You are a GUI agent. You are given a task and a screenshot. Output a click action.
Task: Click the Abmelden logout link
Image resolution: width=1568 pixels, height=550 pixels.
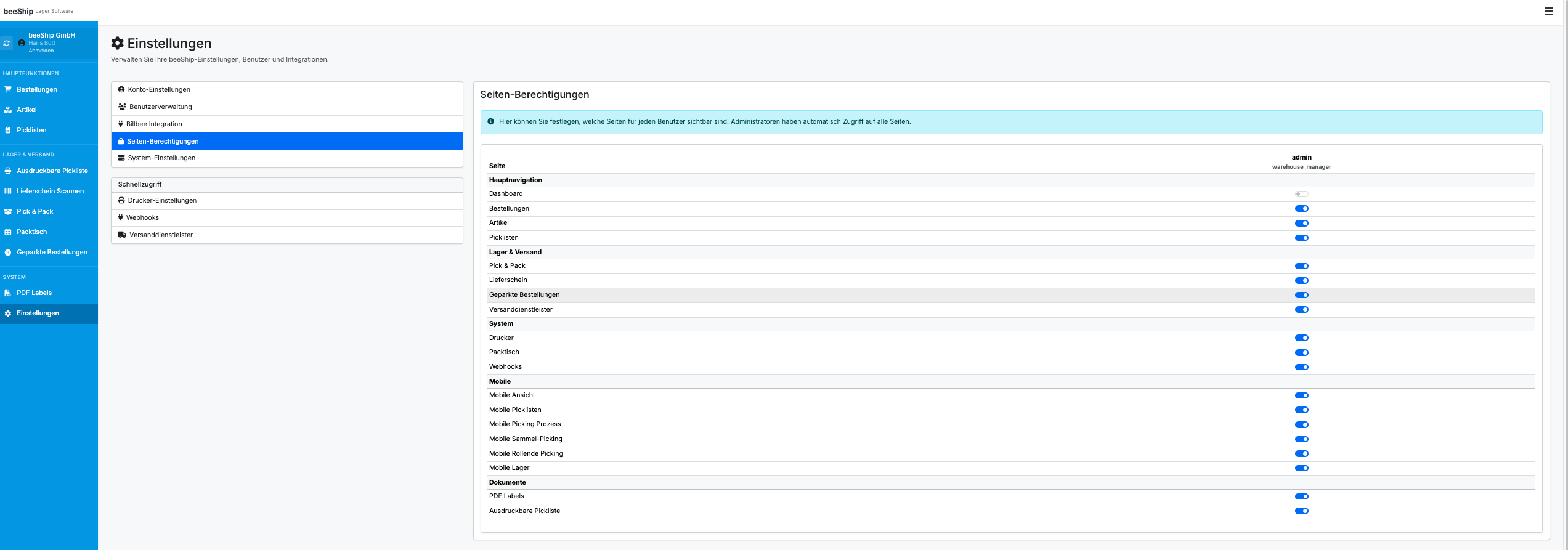tap(41, 51)
